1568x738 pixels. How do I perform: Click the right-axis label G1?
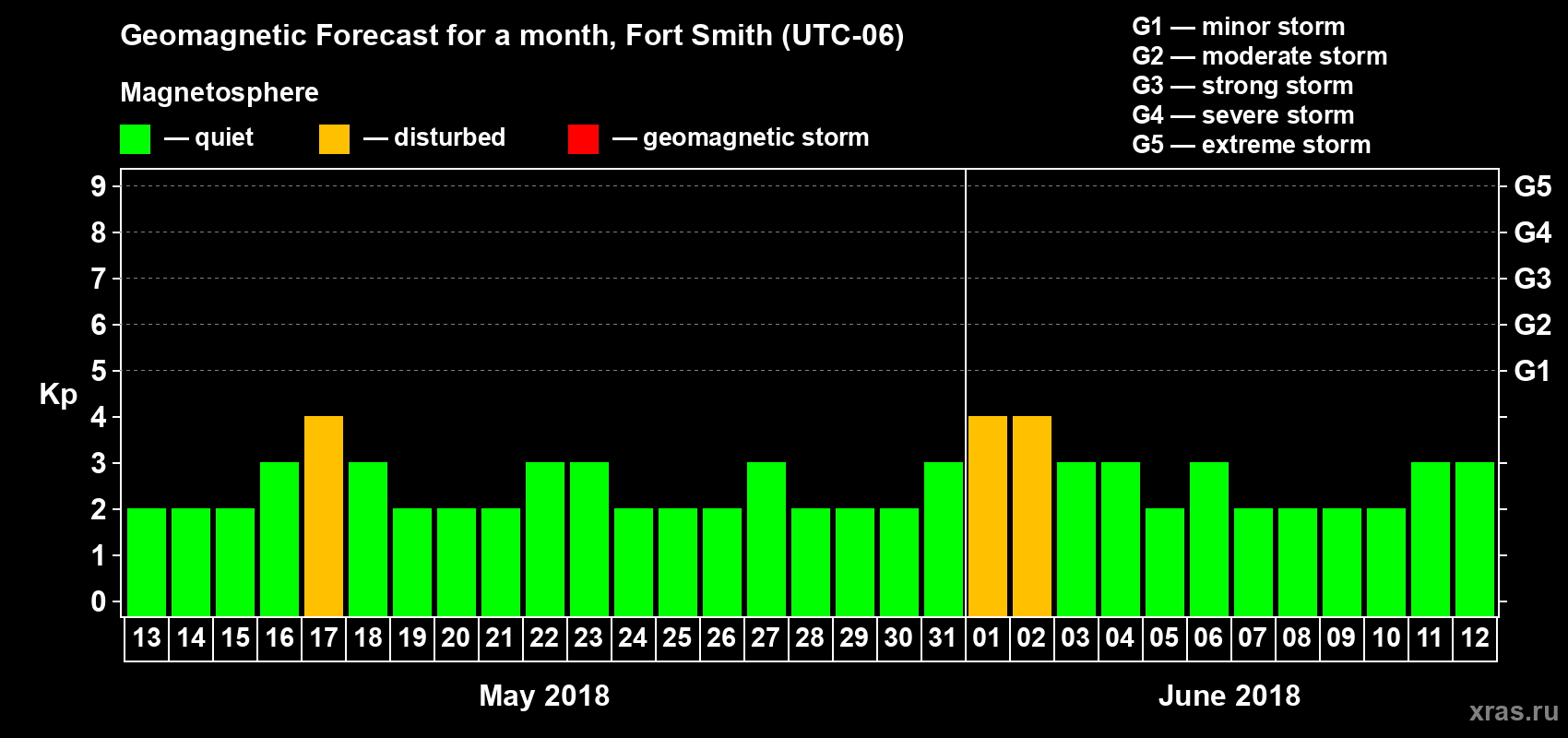click(x=1533, y=371)
